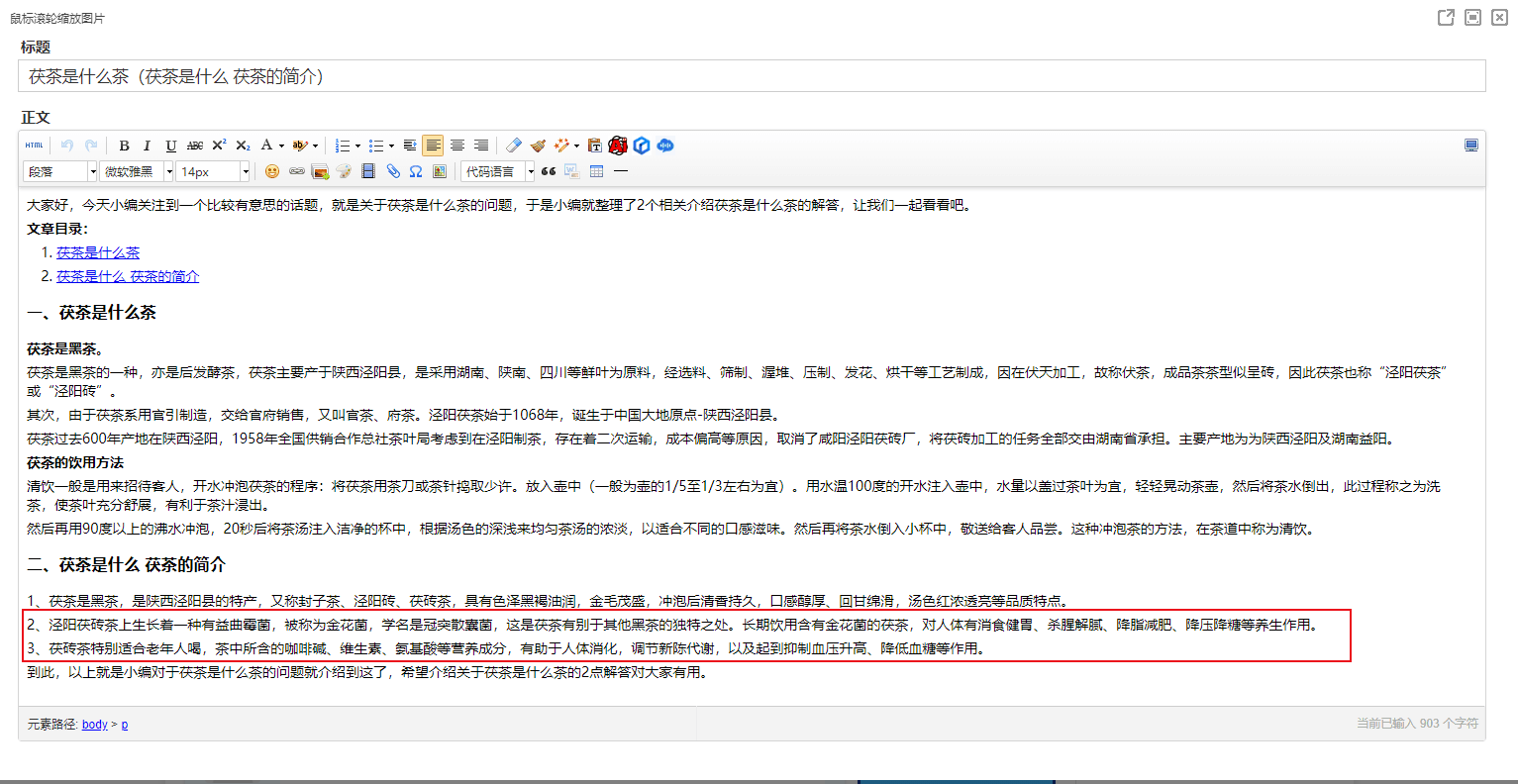
Task: Click heading 一、茯茶是什么茶
Action: [91, 313]
